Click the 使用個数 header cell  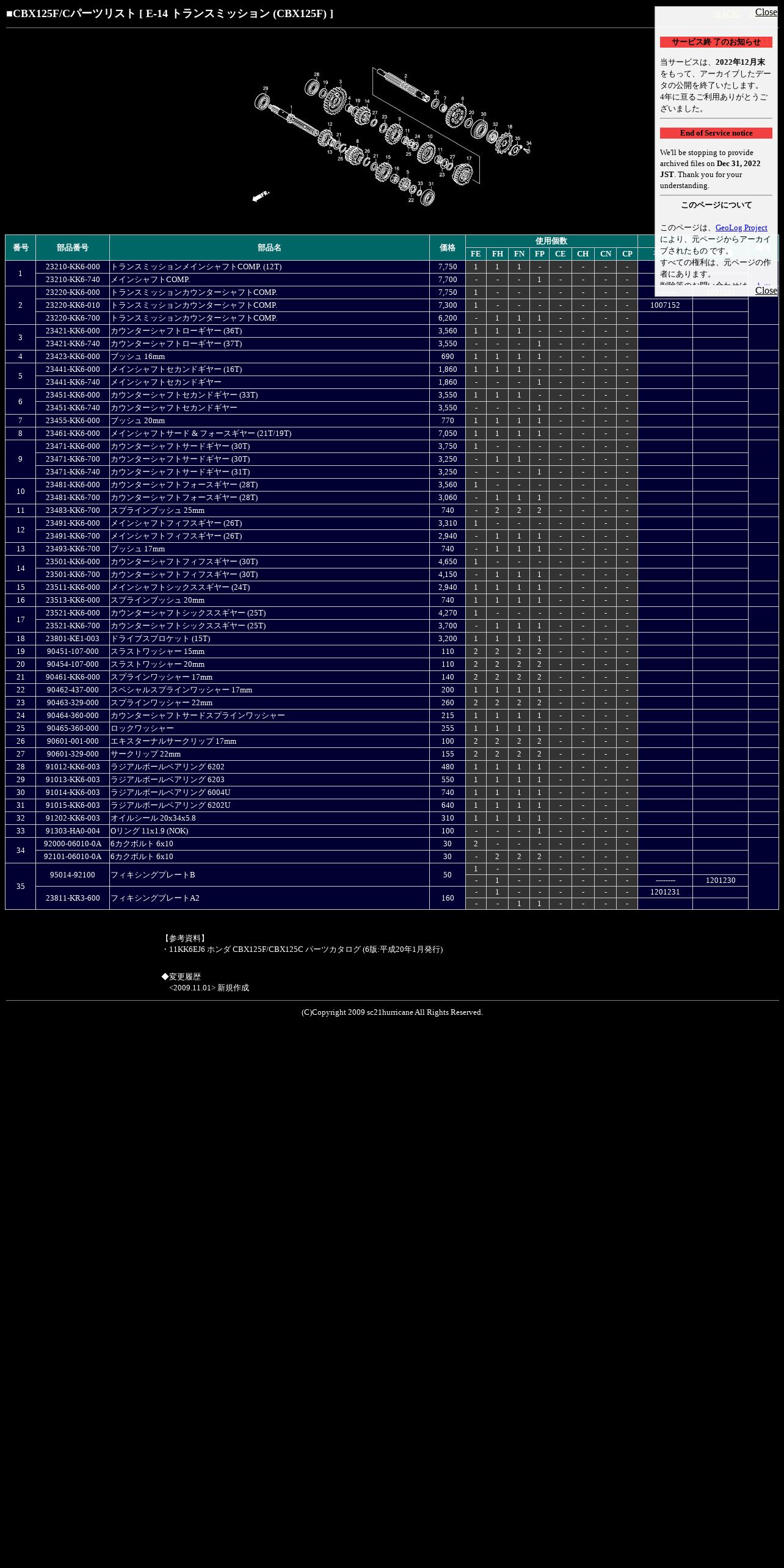click(x=551, y=241)
